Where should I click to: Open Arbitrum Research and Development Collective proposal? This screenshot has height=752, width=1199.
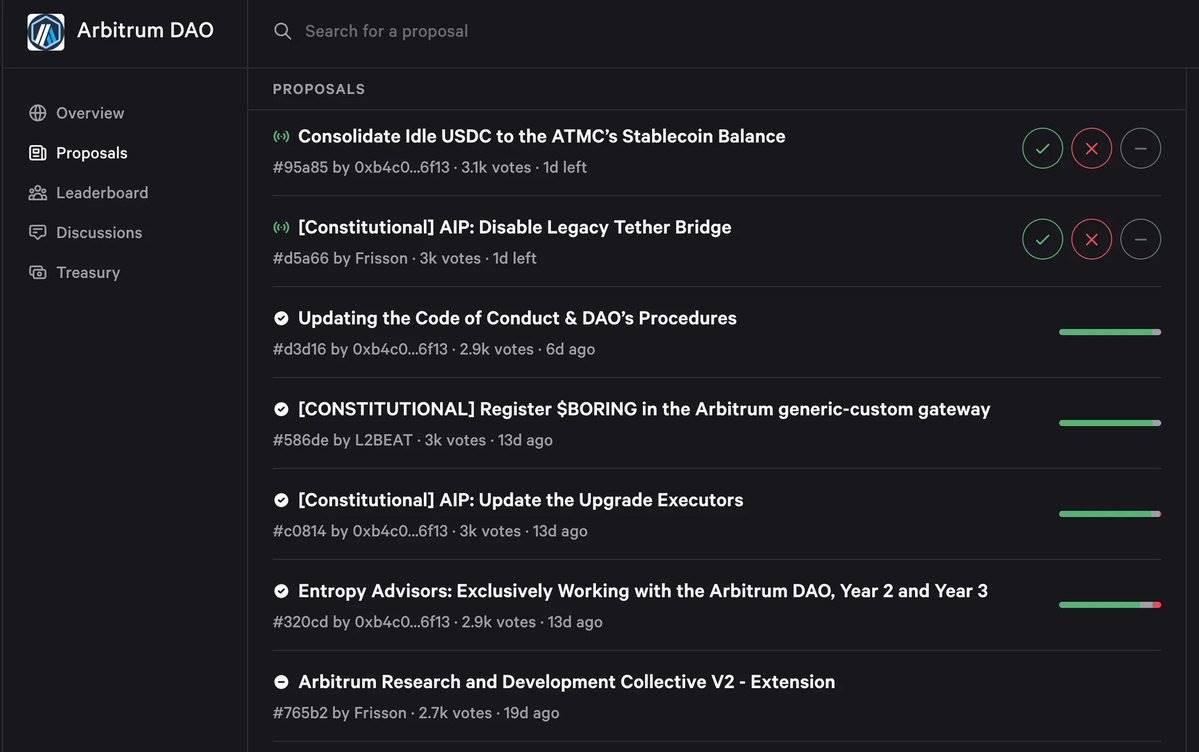point(566,682)
